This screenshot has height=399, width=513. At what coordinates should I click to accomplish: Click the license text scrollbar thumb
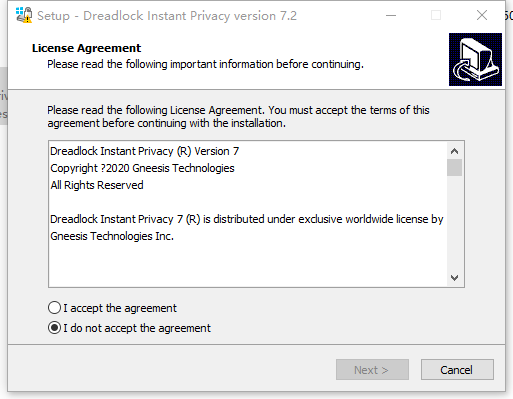(454, 167)
